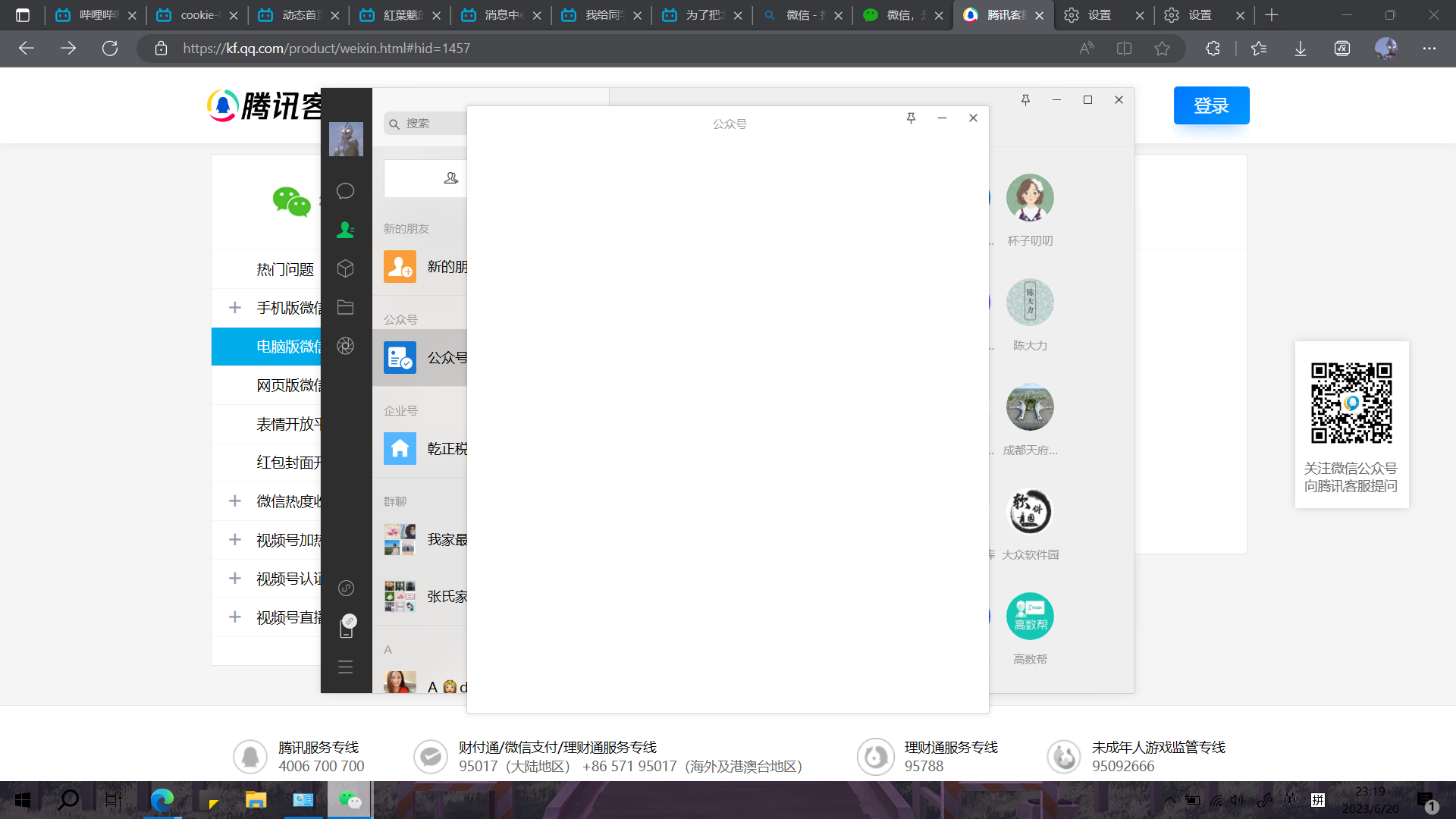
Task: Pin the WeChat main window on top
Action: (x=1025, y=99)
